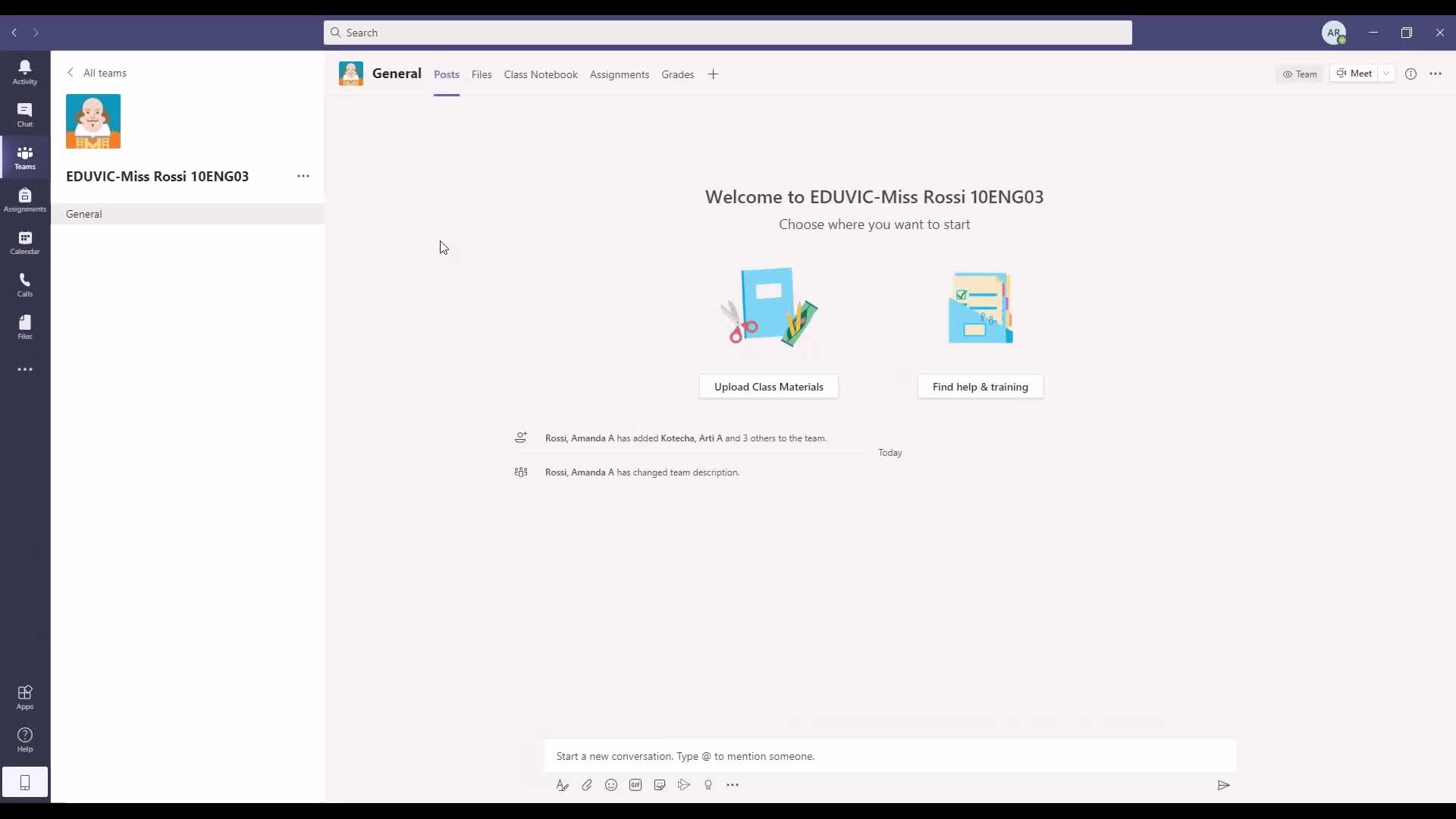1456x819 pixels.
Task: Send the message with the arrow
Action: tap(1223, 785)
